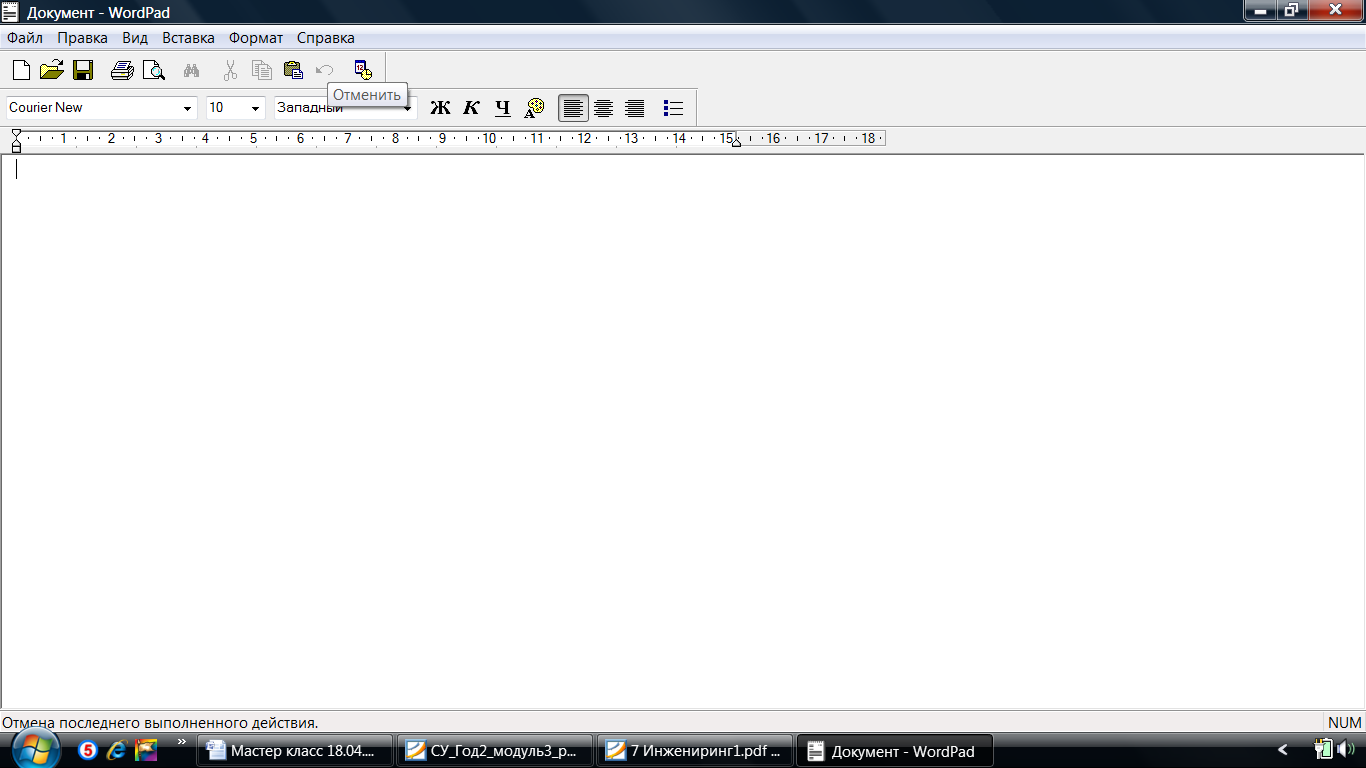Switch to the Мастер класс taskbar window
This screenshot has width=1366, height=768.
tap(295, 751)
